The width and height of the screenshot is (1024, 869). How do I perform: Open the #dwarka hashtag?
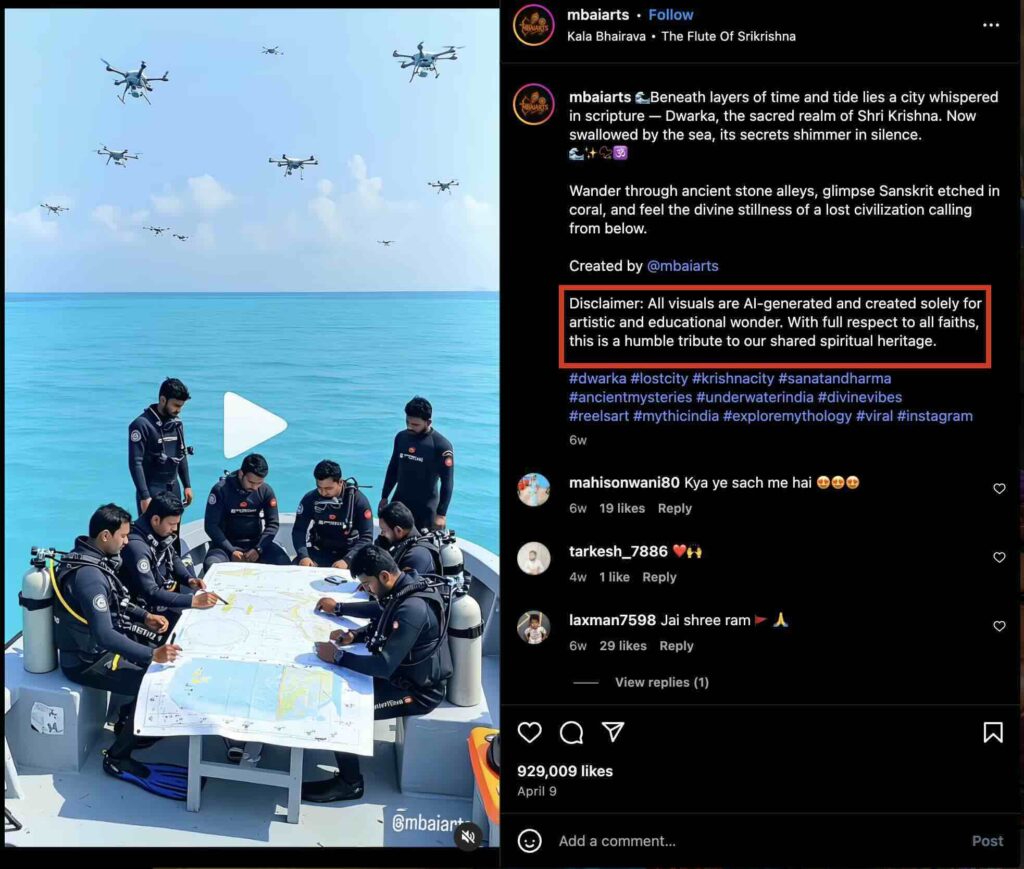click(597, 379)
